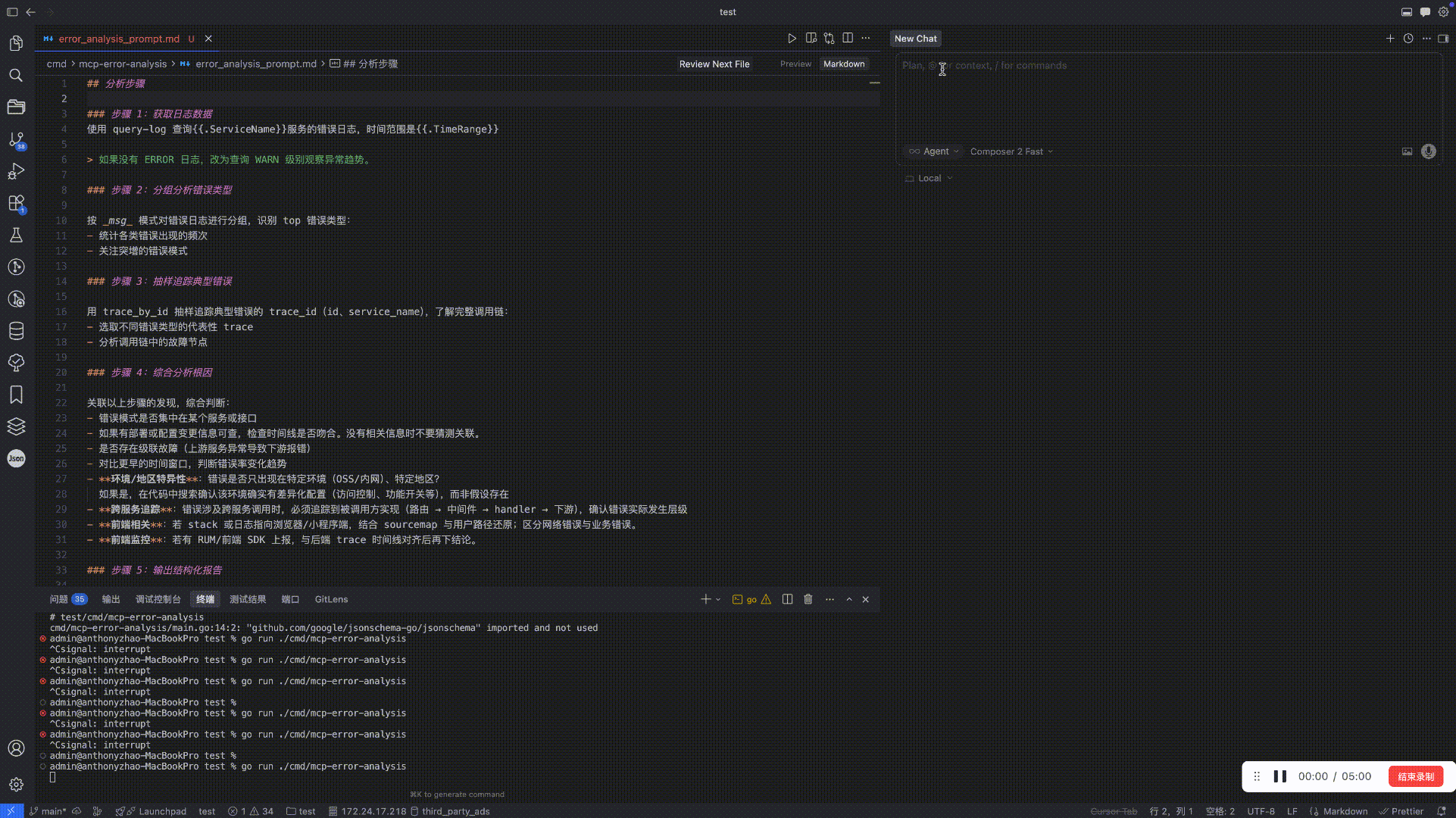This screenshot has width=1456, height=818.
Task: Open Source Control icon with badge
Action: (x=16, y=140)
